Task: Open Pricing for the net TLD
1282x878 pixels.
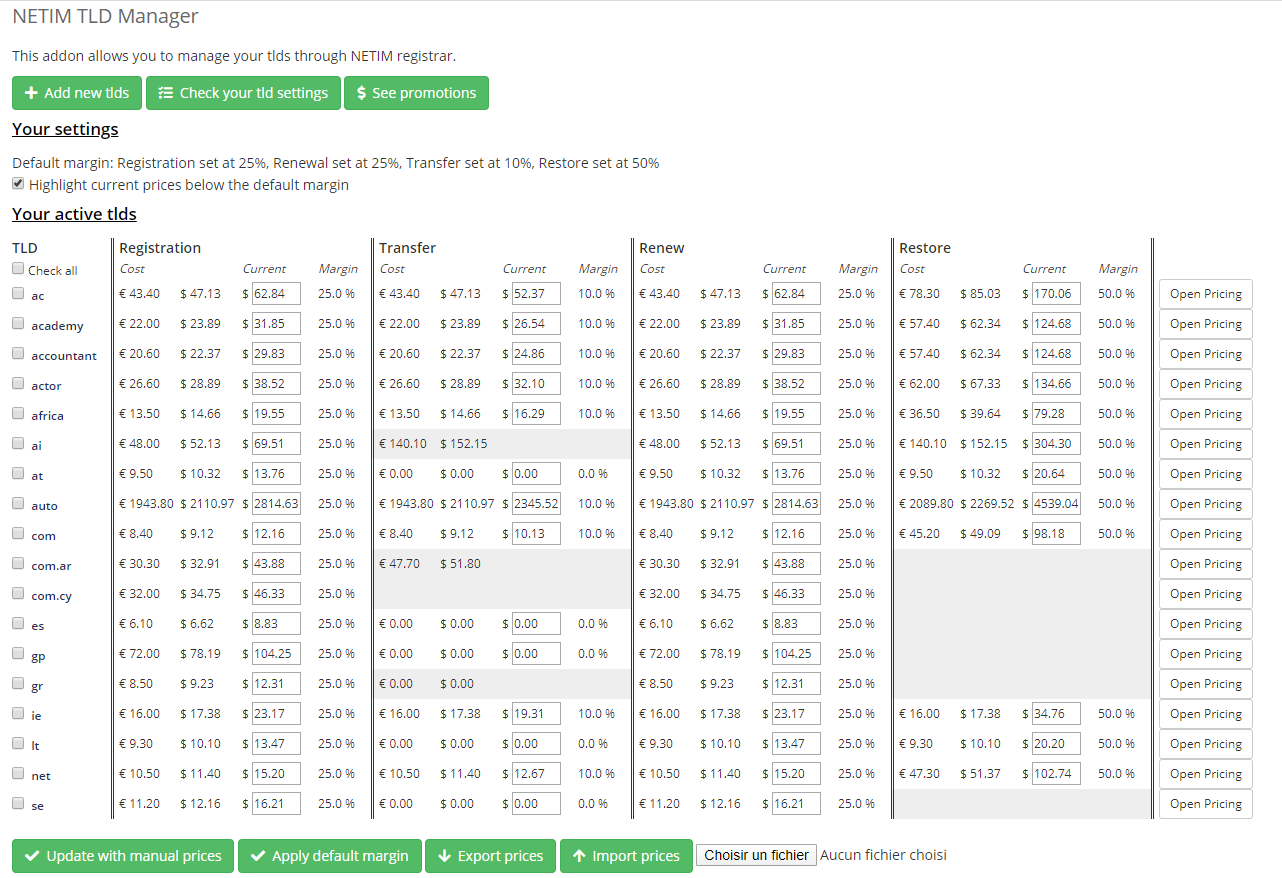Action: 1206,774
